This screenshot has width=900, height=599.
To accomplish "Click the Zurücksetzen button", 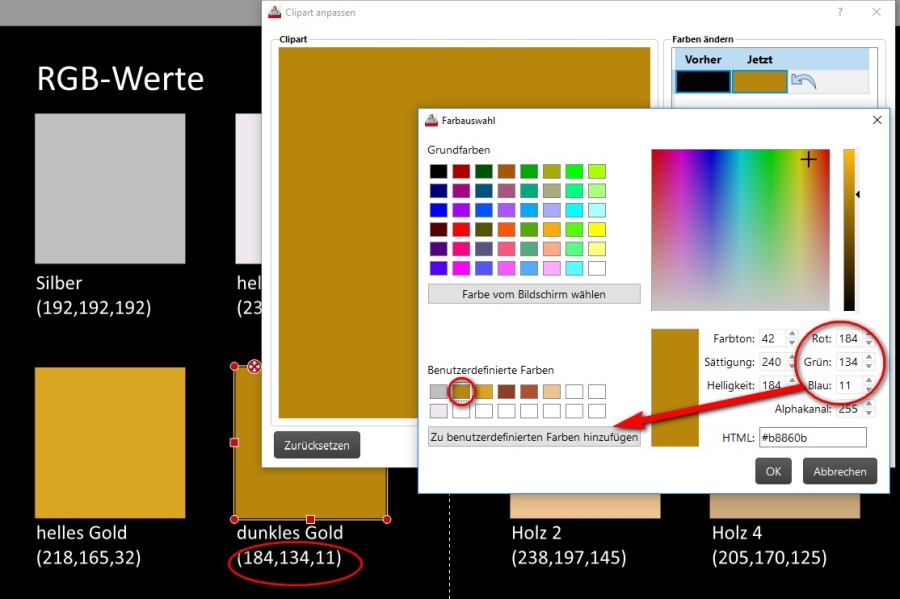I will click(316, 445).
